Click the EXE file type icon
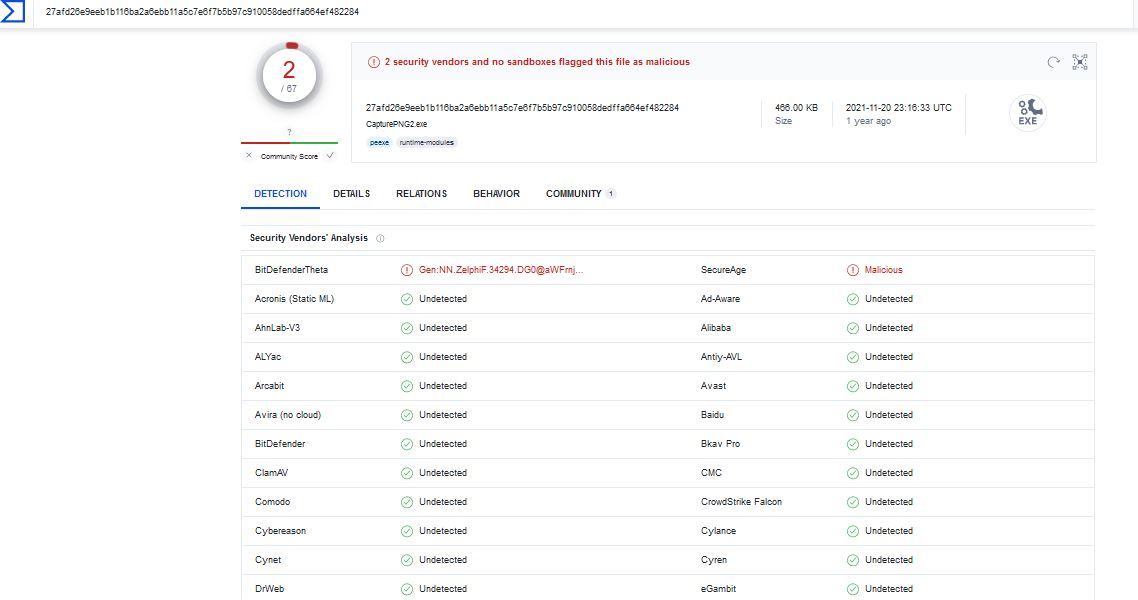The height and width of the screenshot is (600, 1138). click(1028, 113)
